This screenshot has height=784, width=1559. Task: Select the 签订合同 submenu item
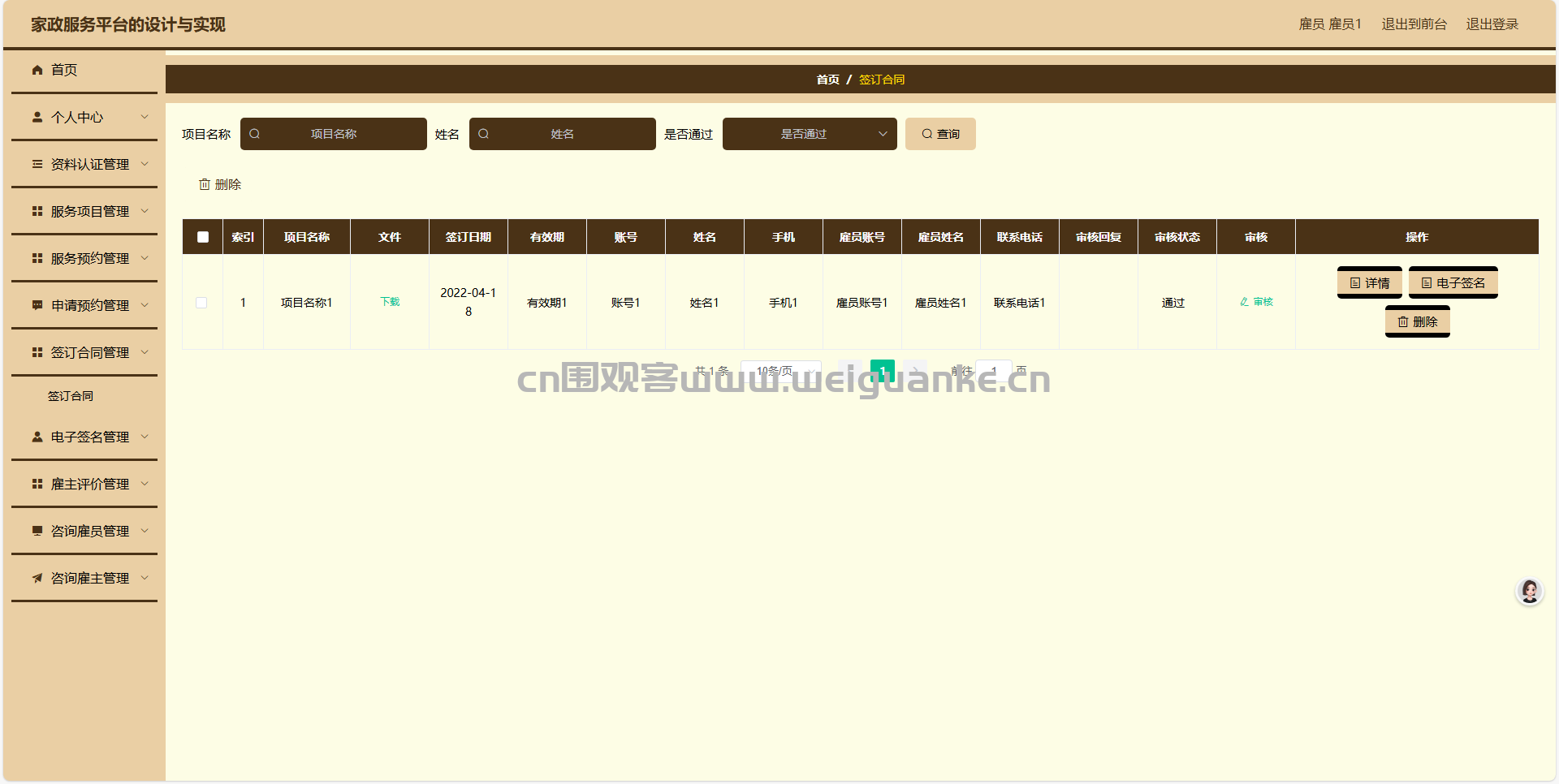(x=71, y=396)
